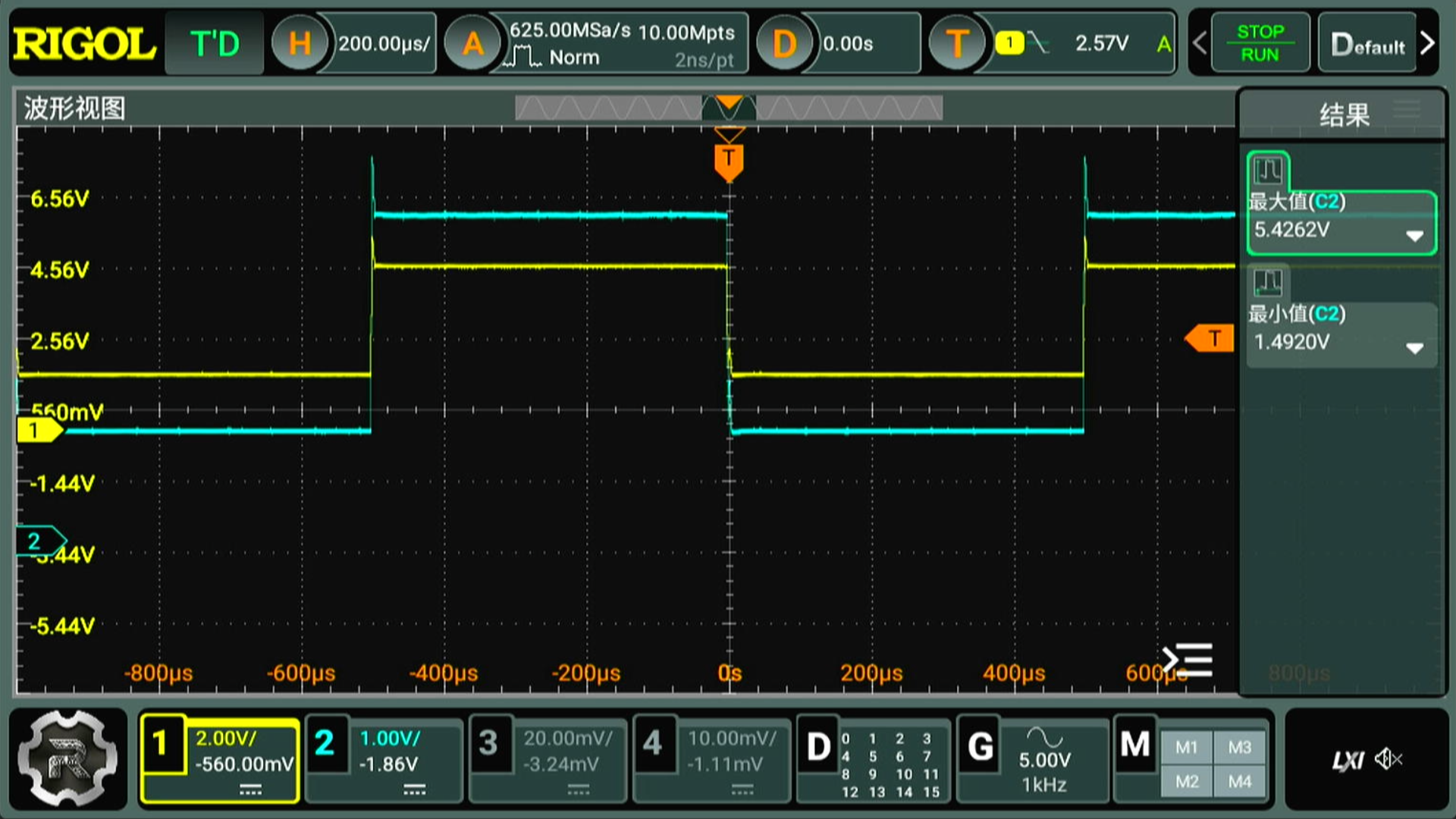Toggle channel 1 on or off
The width and height of the screenshot is (1456, 819).
162,745
